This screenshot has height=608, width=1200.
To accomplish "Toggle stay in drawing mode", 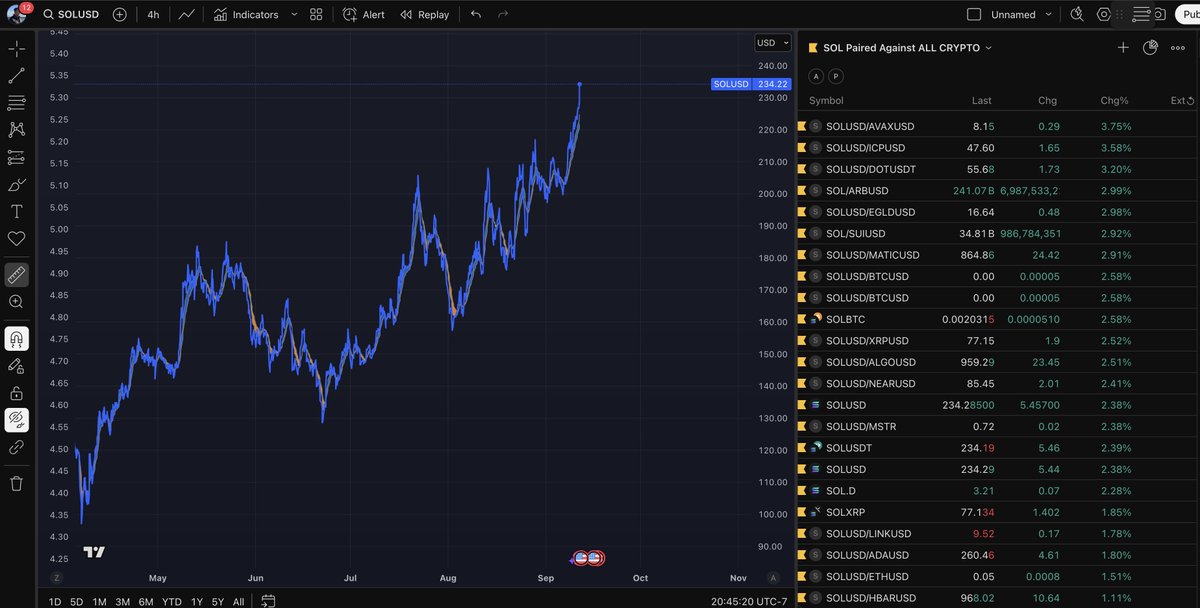I will (x=17, y=366).
